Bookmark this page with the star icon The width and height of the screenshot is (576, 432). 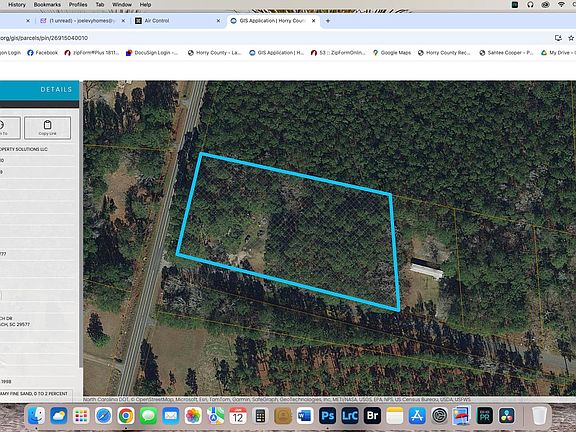[571, 38]
